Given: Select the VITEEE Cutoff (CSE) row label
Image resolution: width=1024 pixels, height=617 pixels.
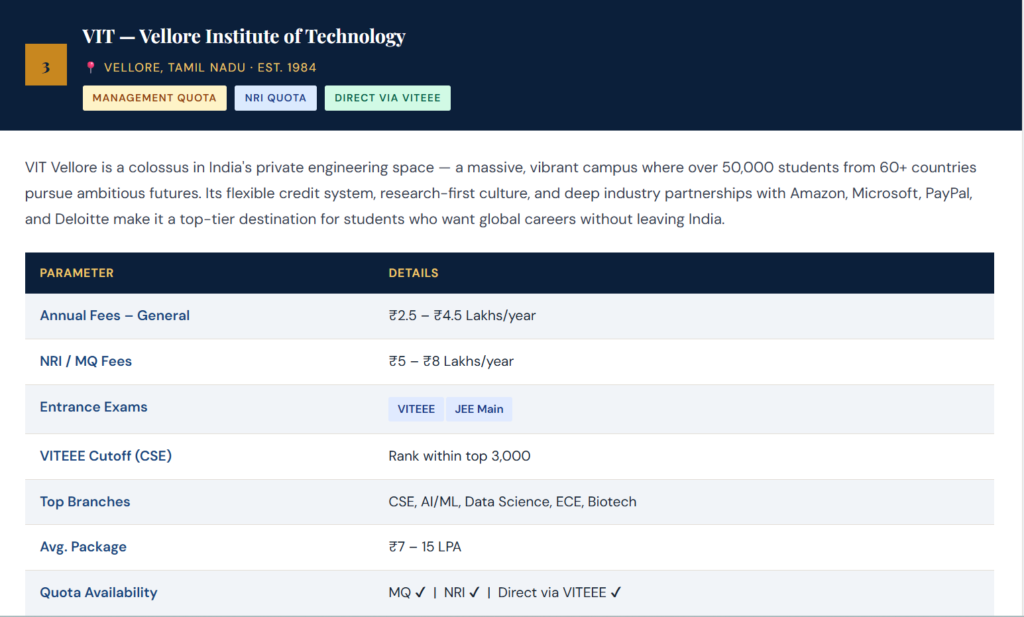Looking at the screenshot, I should (105, 455).
